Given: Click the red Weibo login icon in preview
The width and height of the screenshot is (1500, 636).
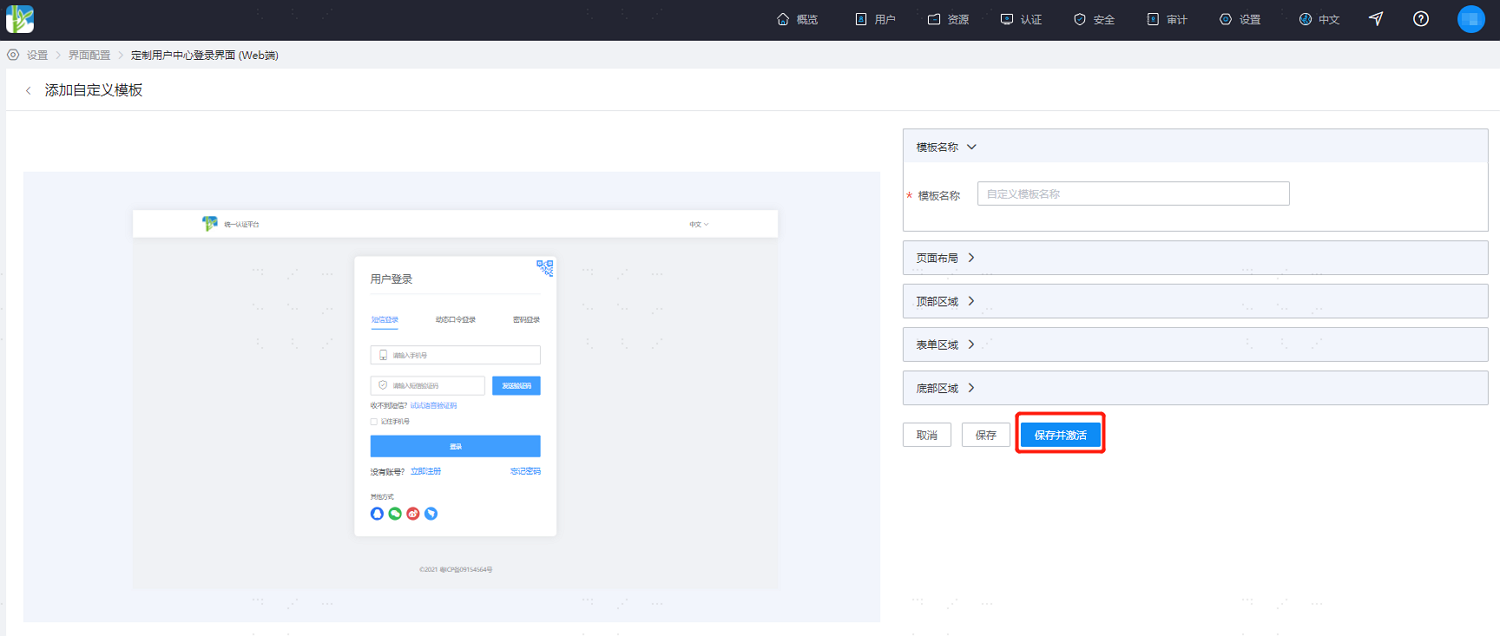Looking at the screenshot, I should pos(413,514).
